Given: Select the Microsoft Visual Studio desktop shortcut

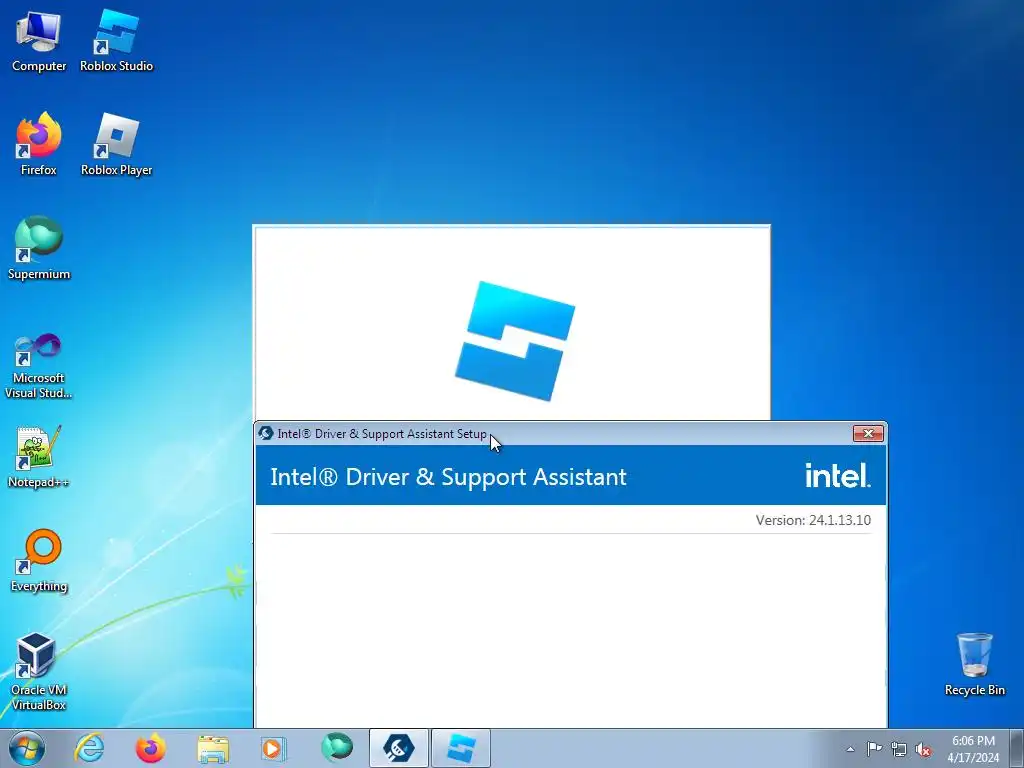Looking at the screenshot, I should (x=39, y=366).
